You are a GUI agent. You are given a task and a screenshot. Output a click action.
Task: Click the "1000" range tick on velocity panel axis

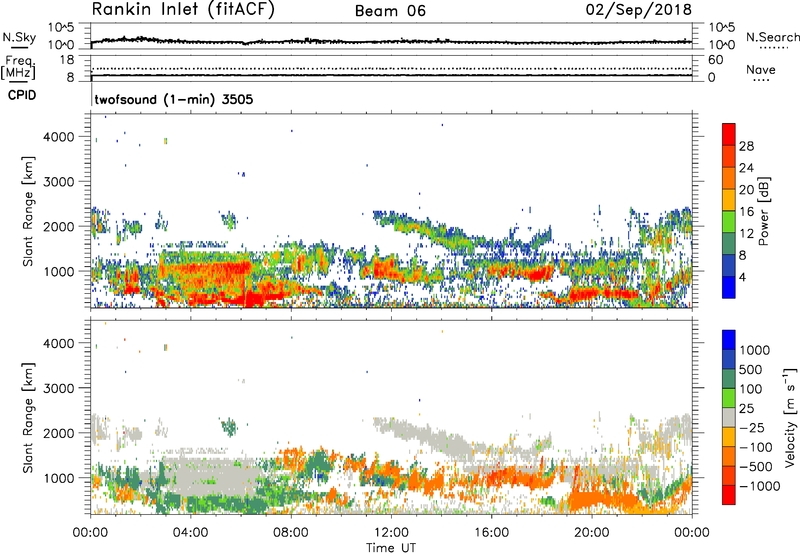pos(59,478)
